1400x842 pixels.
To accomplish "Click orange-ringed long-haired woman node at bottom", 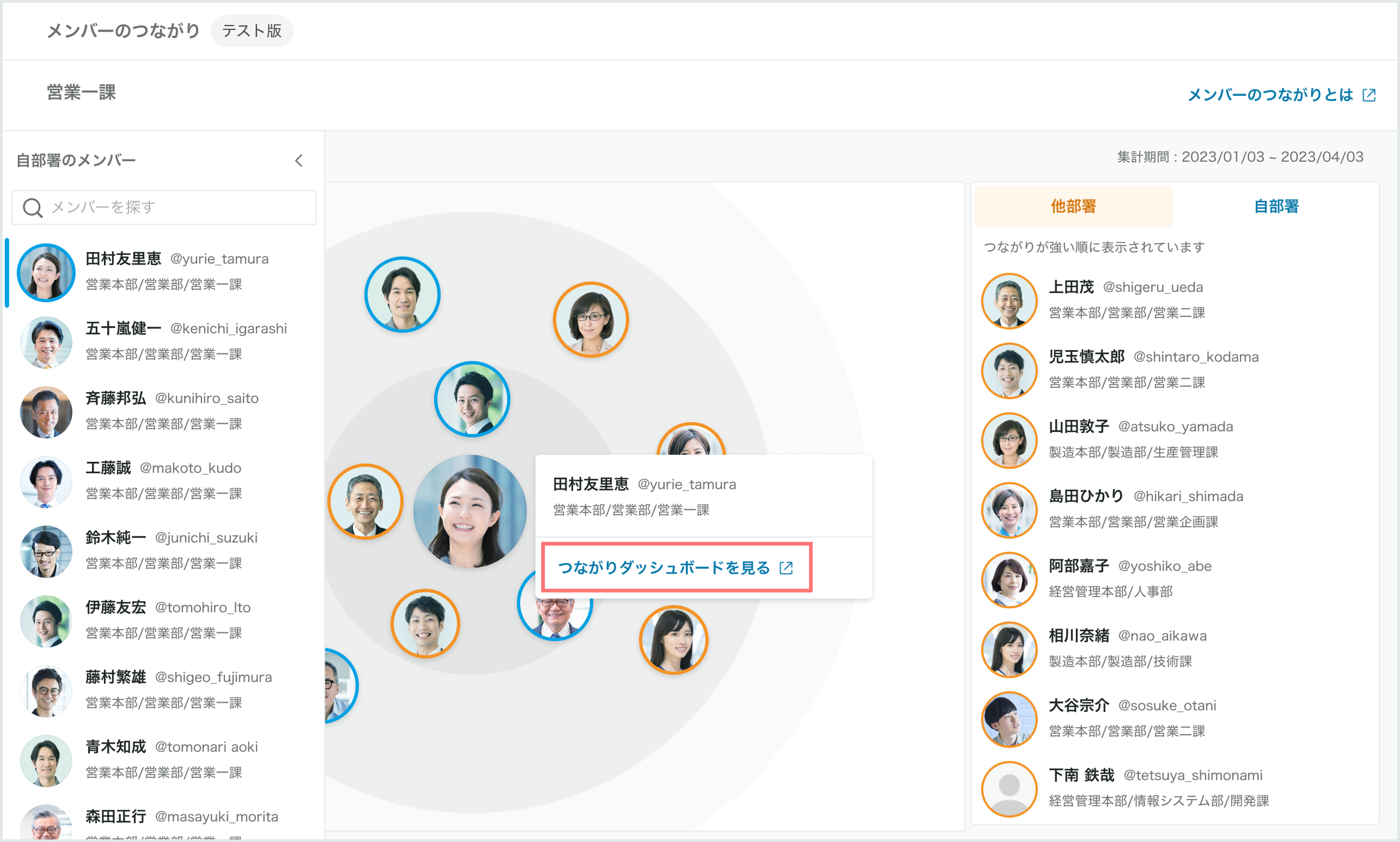I will click(674, 640).
